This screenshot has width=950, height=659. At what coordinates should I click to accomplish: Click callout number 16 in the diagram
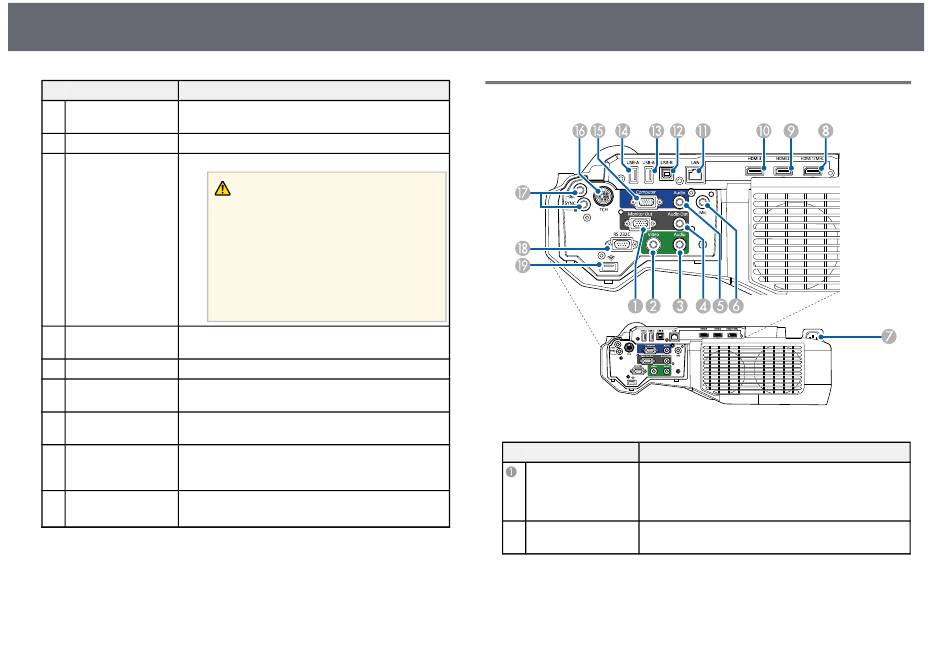[x=580, y=131]
